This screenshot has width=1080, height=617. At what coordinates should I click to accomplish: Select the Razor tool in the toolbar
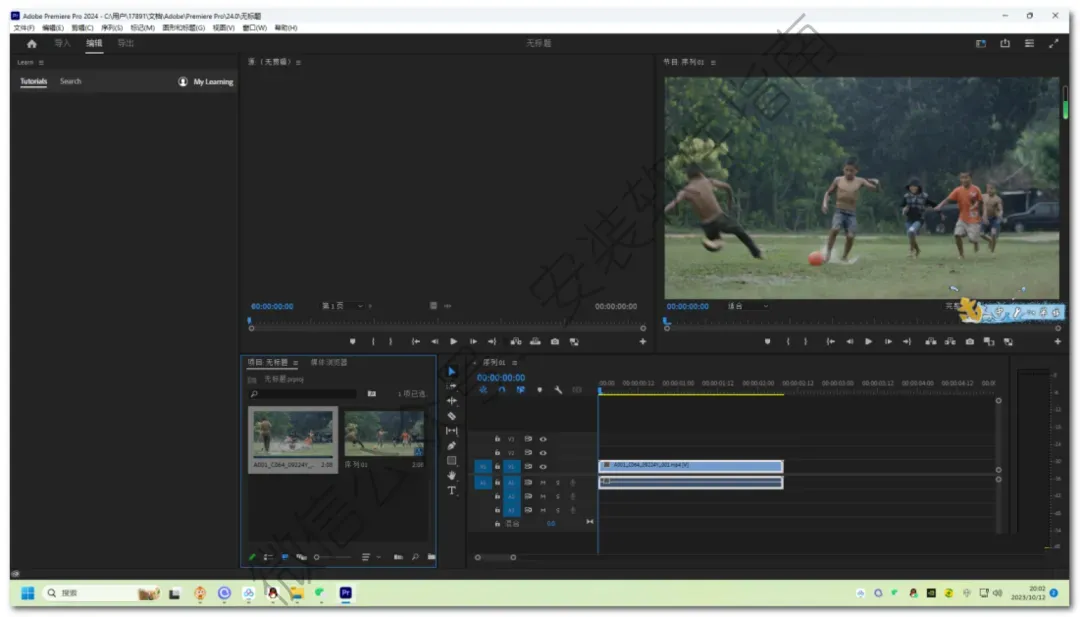click(452, 416)
